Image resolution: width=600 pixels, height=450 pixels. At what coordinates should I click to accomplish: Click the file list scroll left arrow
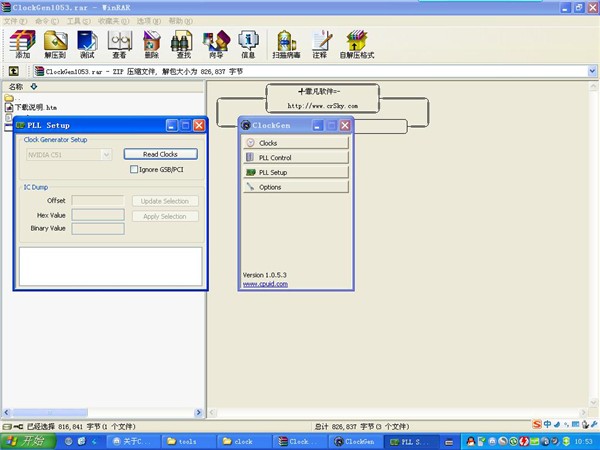point(7,412)
